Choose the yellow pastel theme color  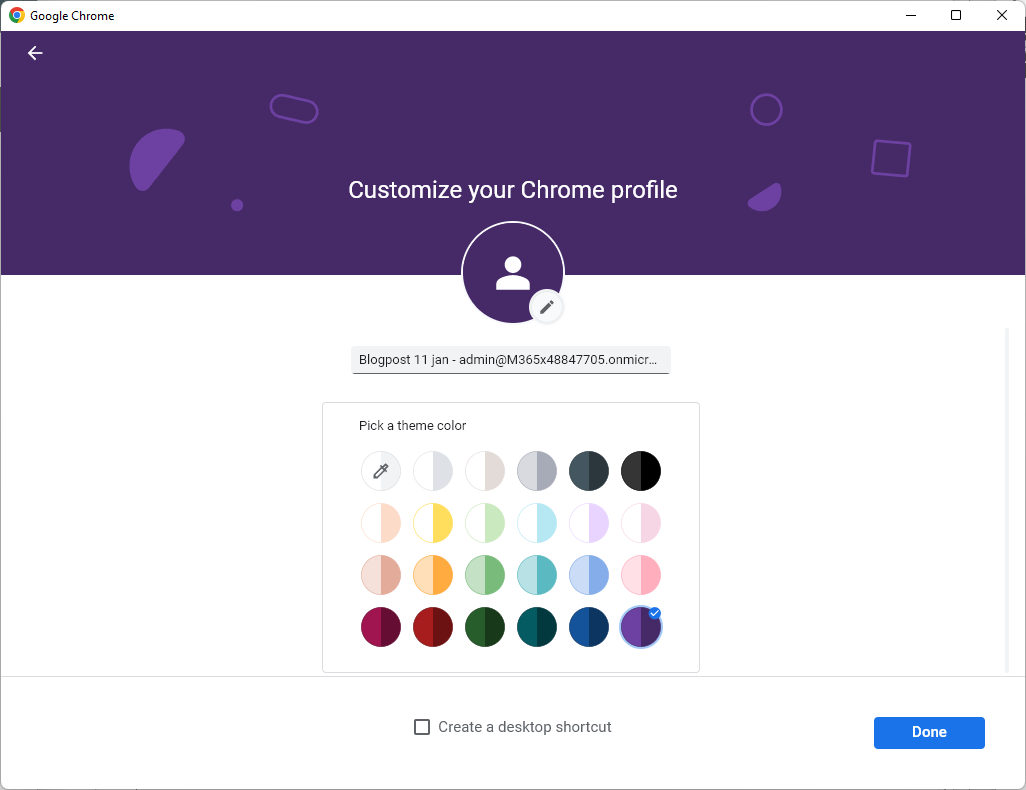coord(433,523)
